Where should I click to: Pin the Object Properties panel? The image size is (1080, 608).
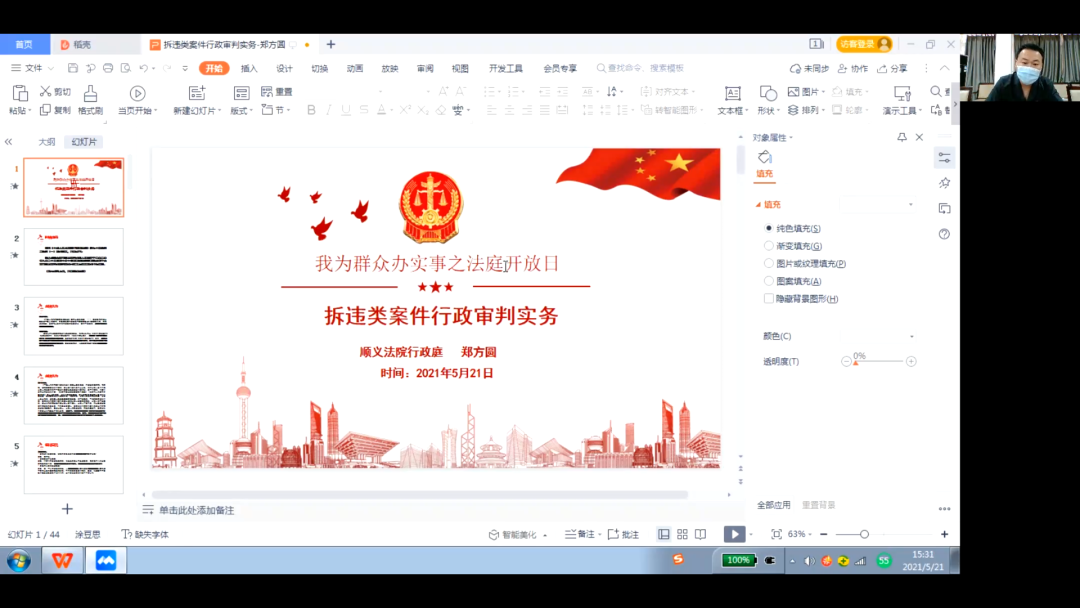(x=902, y=137)
